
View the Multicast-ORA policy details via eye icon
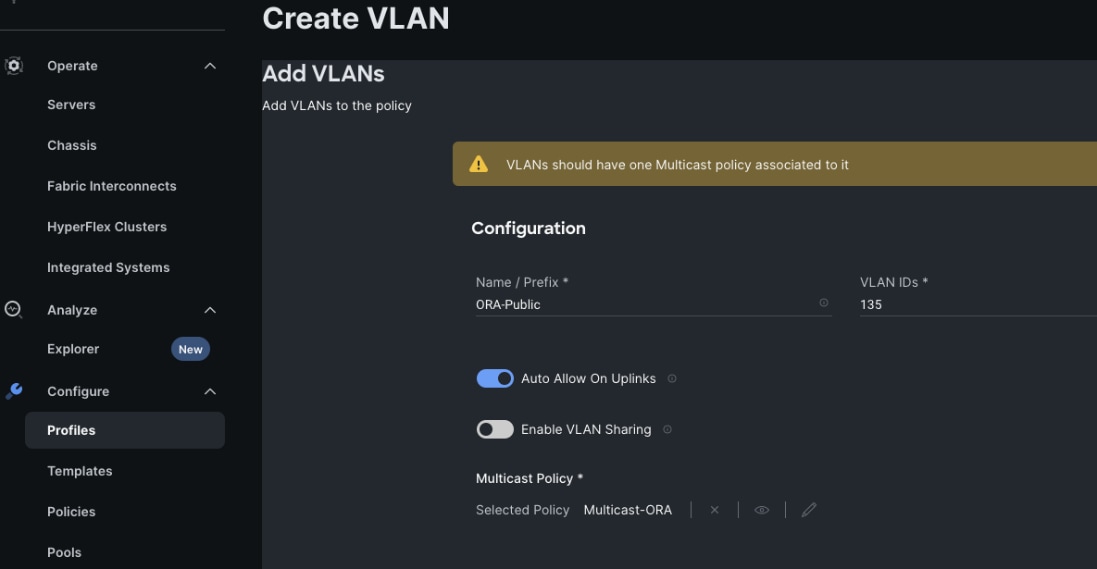[x=762, y=510]
